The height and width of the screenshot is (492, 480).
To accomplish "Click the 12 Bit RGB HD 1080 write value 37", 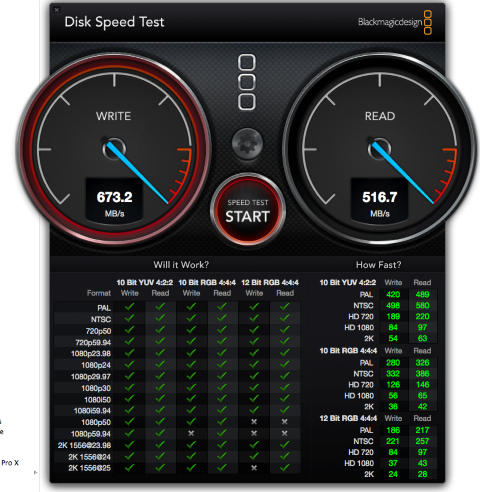I will pyautogui.click(x=393, y=463).
